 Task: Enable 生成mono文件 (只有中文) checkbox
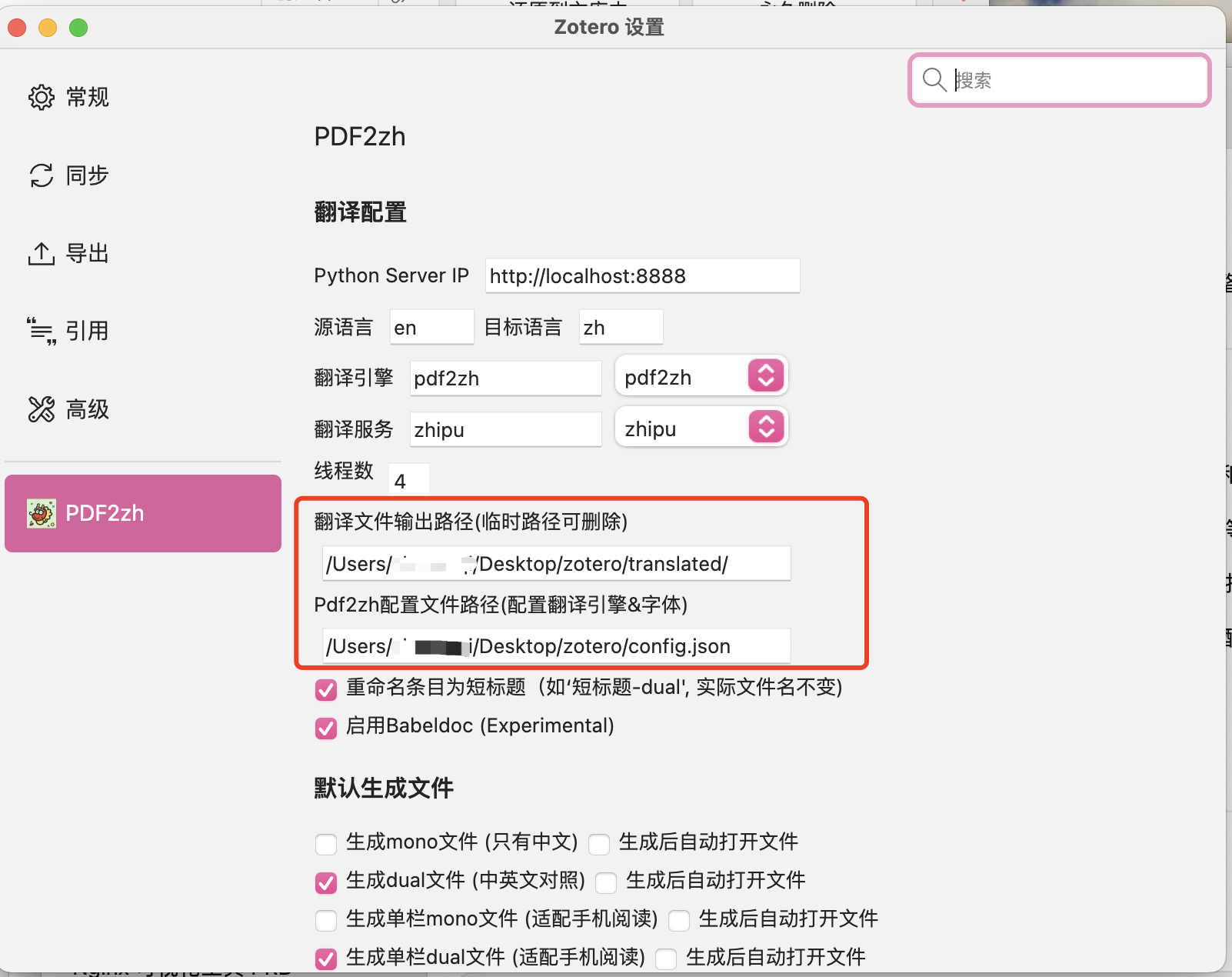click(326, 844)
